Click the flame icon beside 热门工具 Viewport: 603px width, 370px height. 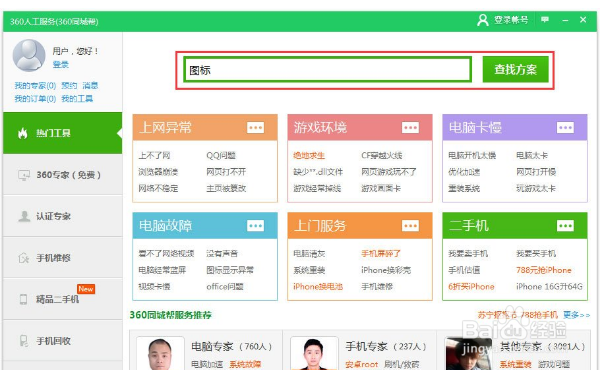click(23, 133)
